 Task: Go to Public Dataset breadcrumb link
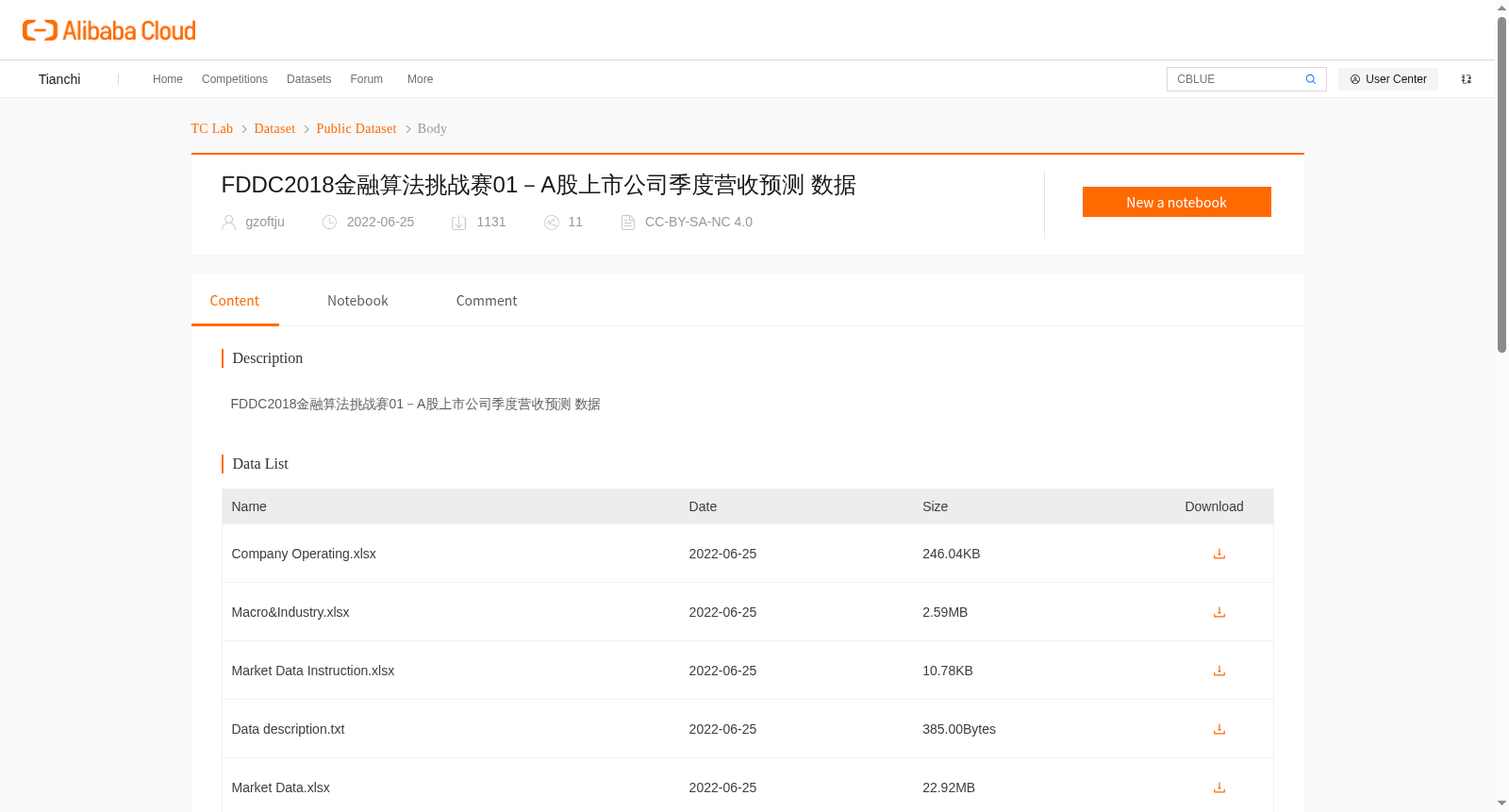pyautogui.click(x=357, y=128)
